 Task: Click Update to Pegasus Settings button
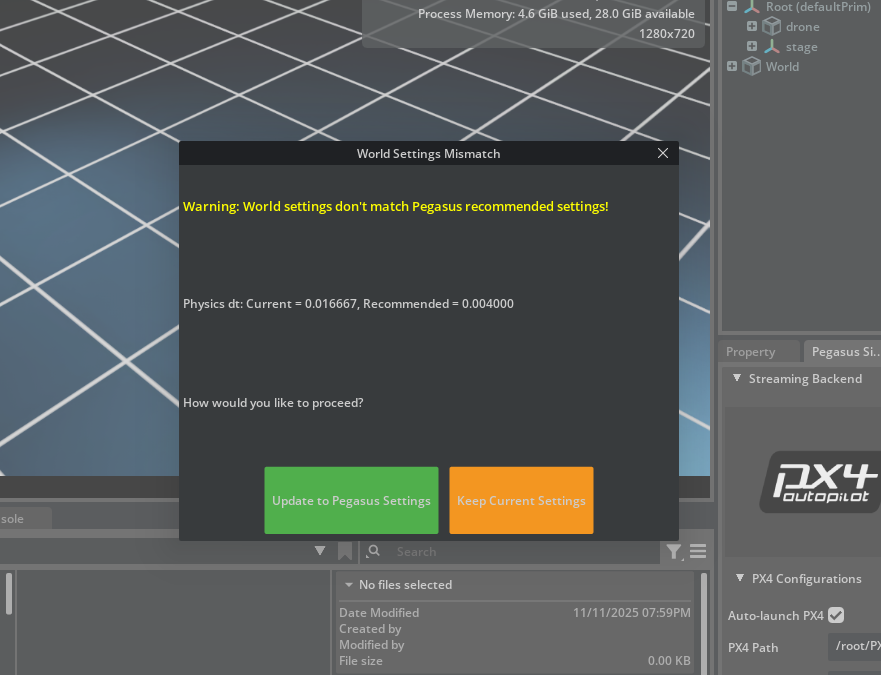coord(351,501)
